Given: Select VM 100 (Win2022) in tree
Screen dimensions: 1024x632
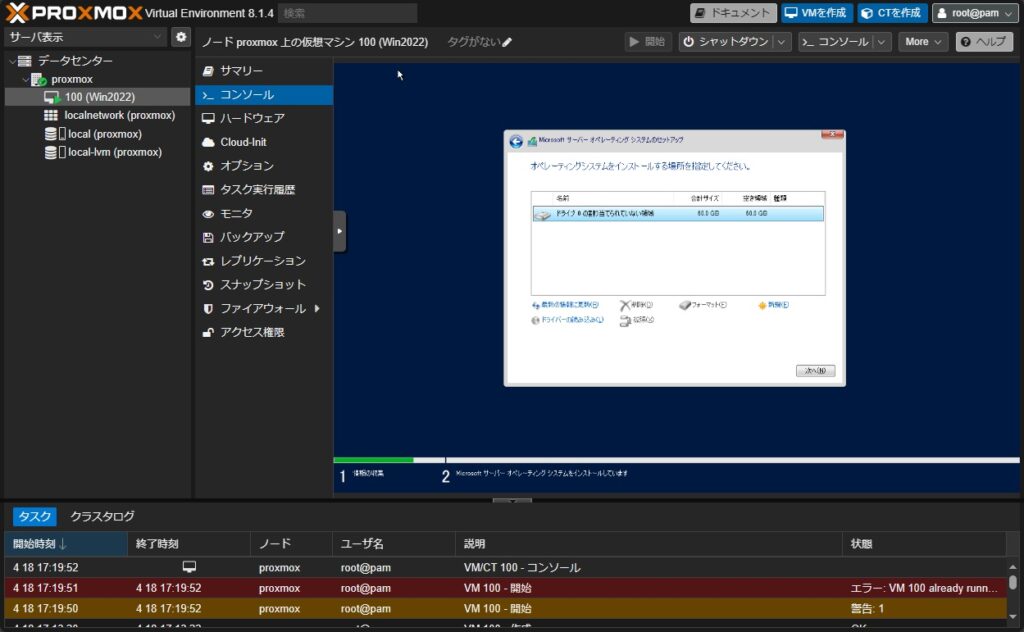Looking at the screenshot, I should [x=99, y=97].
